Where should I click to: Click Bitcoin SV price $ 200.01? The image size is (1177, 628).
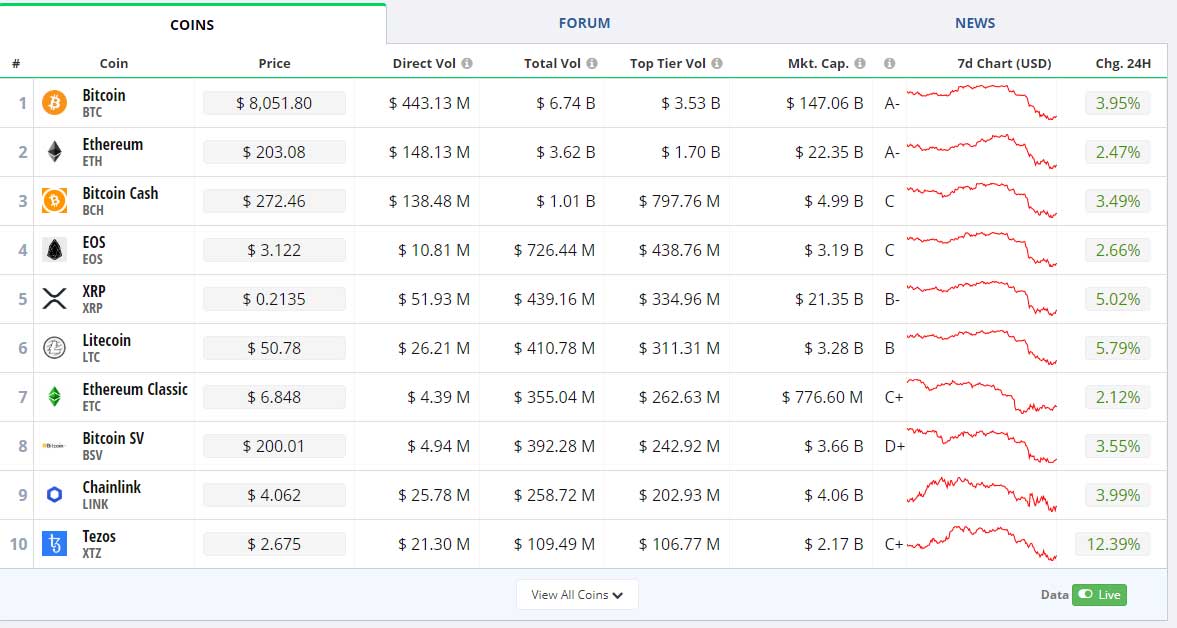274,446
